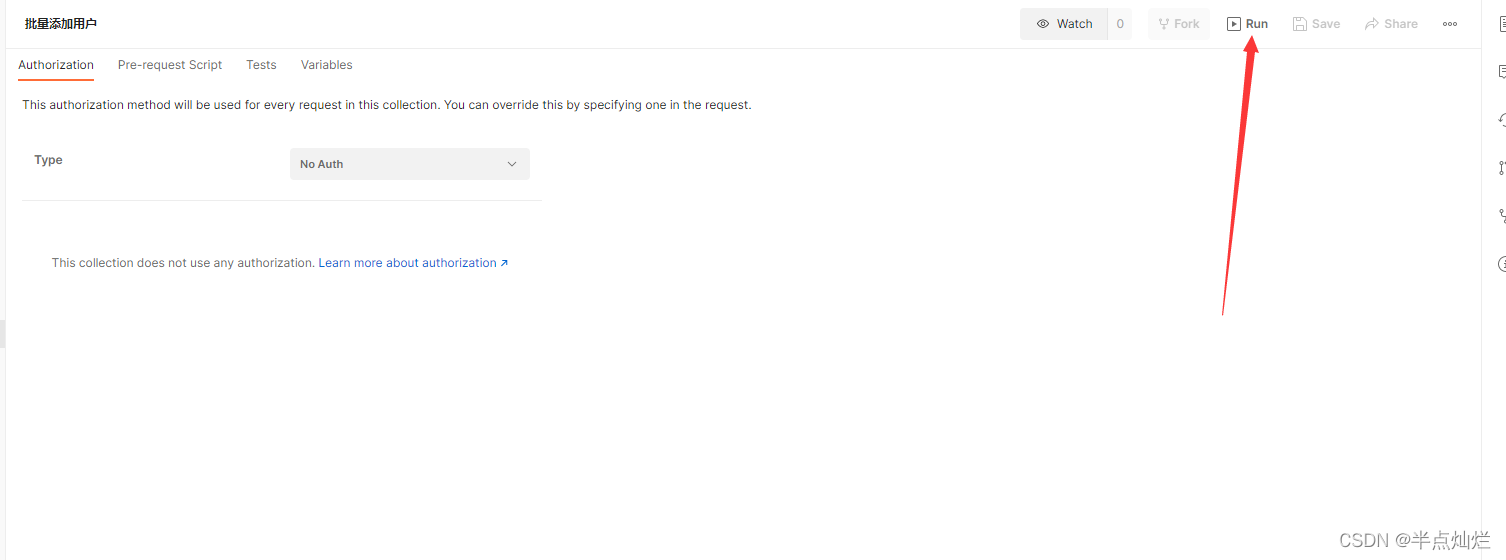Click the watcher count 0 badge
The image size is (1506, 560).
1120,24
